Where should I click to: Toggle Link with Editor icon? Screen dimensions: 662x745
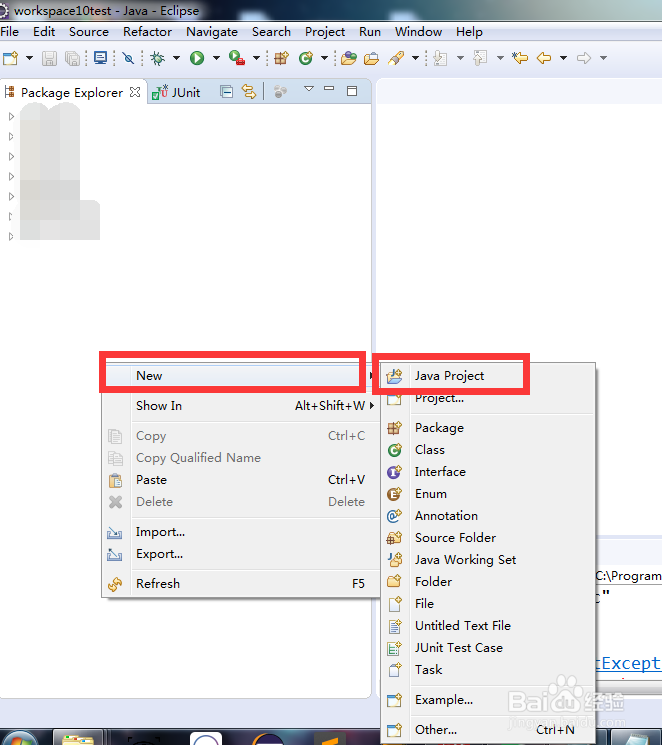click(x=249, y=91)
